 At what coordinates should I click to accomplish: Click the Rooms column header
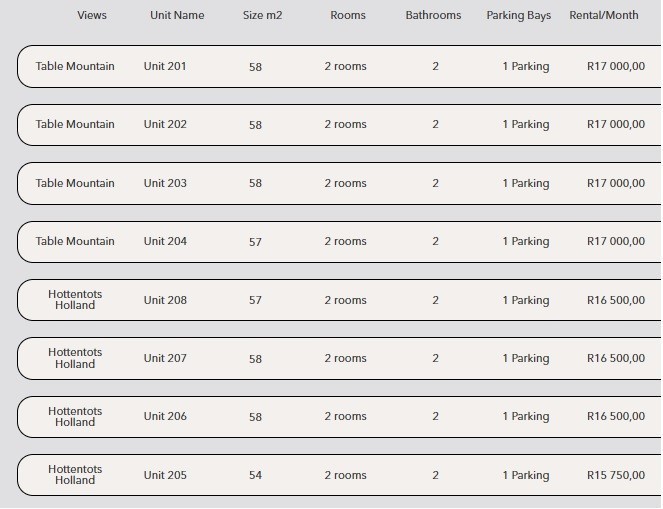pyautogui.click(x=348, y=15)
